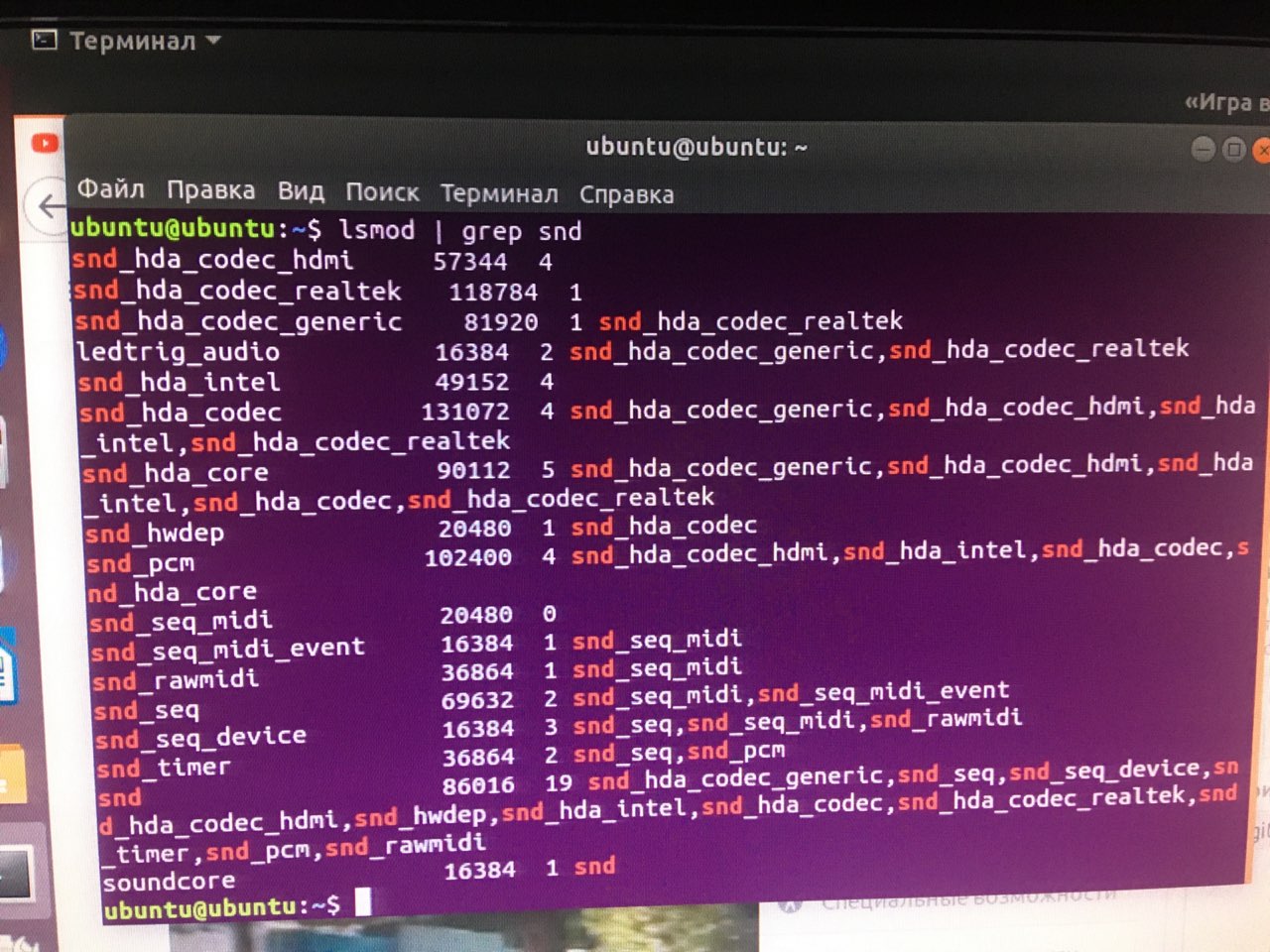This screenshot has height=952, width=1270.
Task: Click the command text lsmod | grep snd
Action: click(460, 231)
